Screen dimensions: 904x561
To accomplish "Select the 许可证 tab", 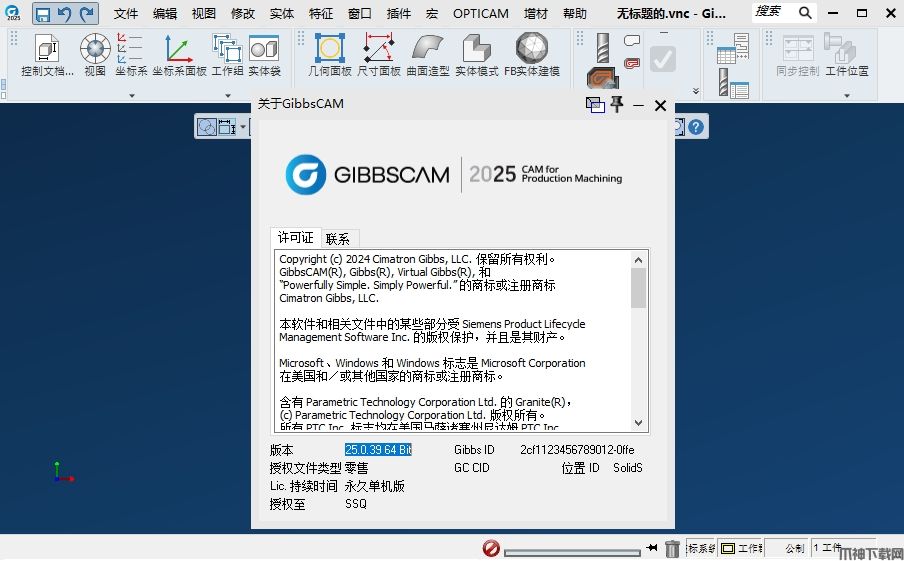I will coord(296,238).
